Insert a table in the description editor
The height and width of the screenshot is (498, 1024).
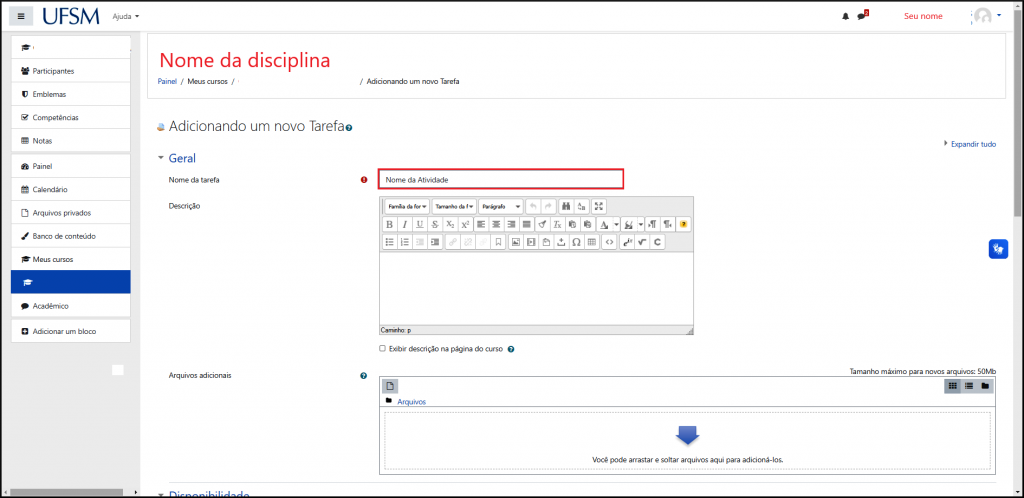[592, 242]
